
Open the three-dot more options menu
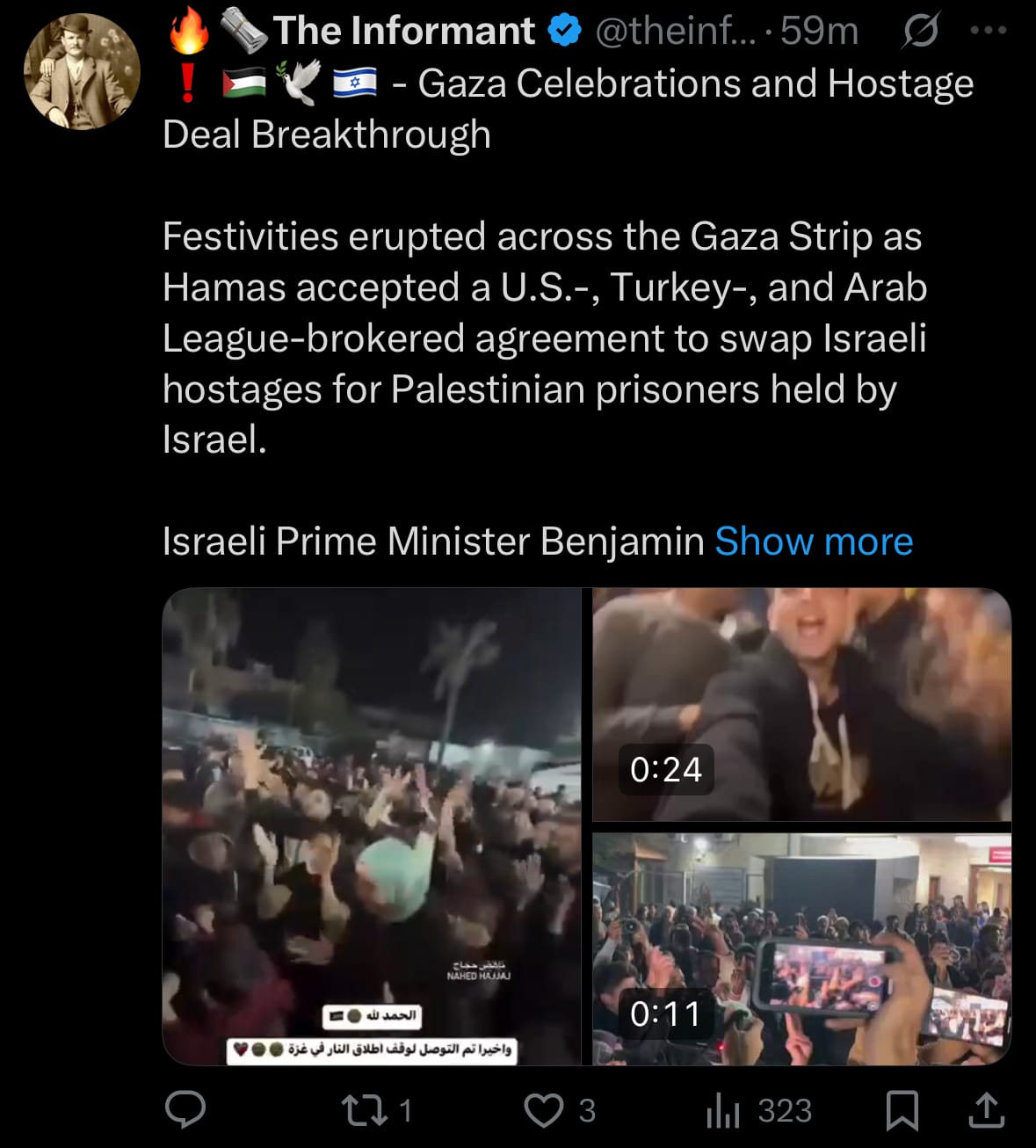point(989,30)
